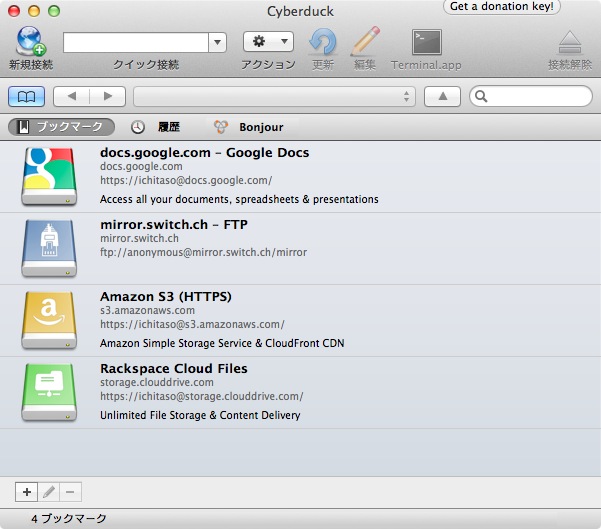Click the 4 ブックマーク status bar text

click(x=69, y=519)
